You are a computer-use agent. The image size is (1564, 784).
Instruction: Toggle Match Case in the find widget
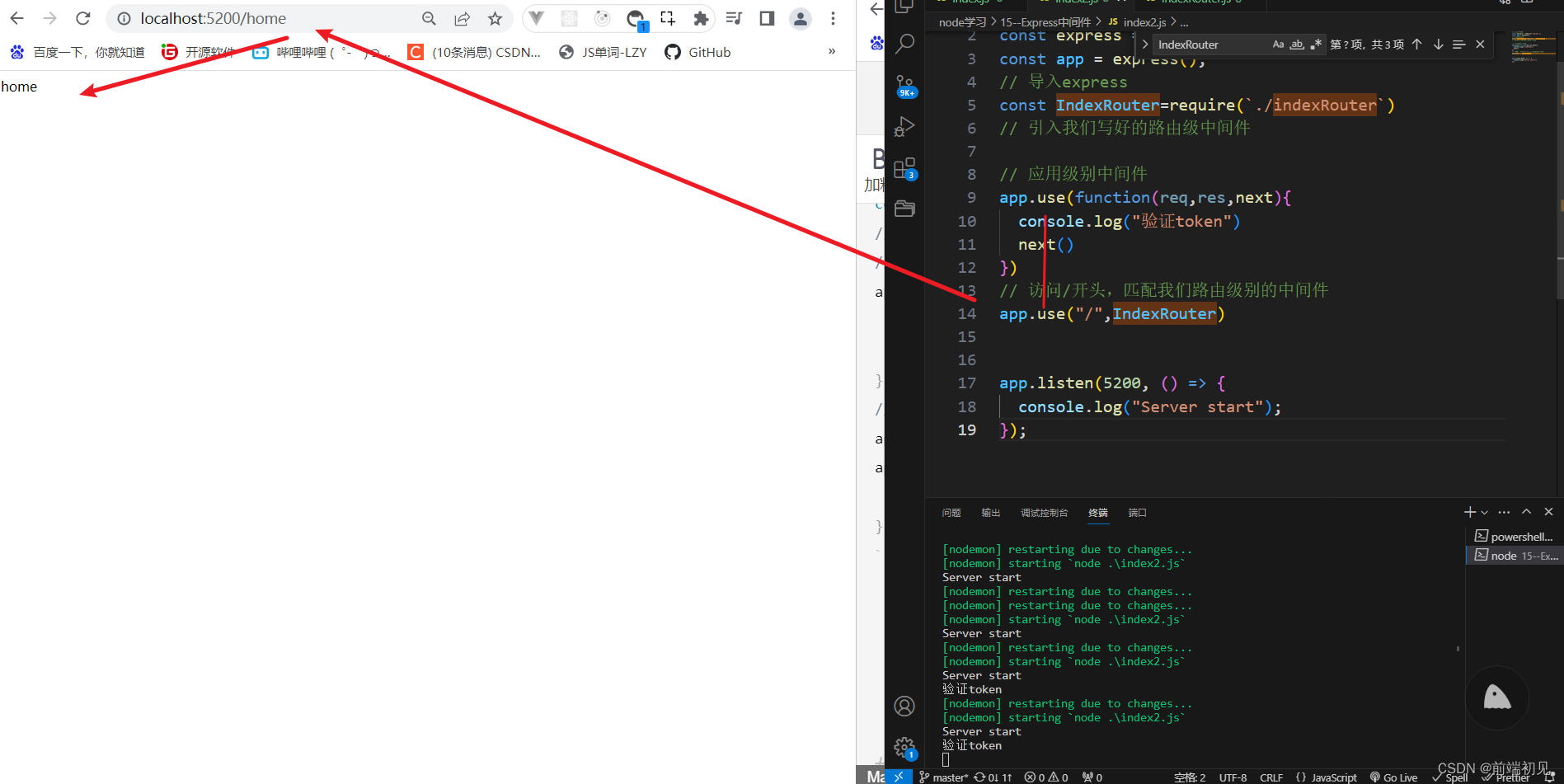coord(1278,45)
